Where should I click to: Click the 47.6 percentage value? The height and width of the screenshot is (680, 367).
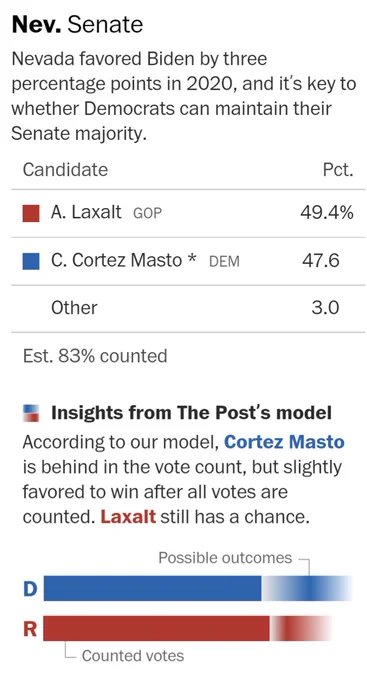(321, 260)
